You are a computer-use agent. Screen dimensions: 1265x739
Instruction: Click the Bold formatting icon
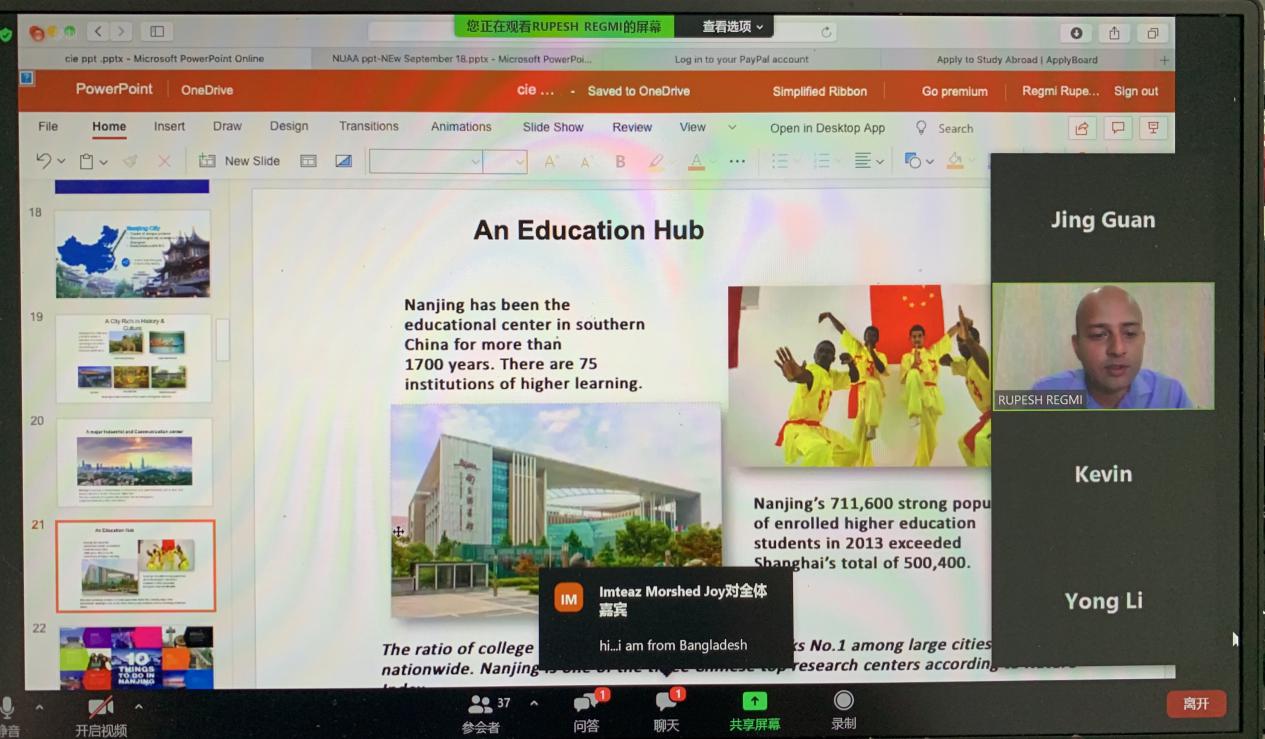[620, 161]
